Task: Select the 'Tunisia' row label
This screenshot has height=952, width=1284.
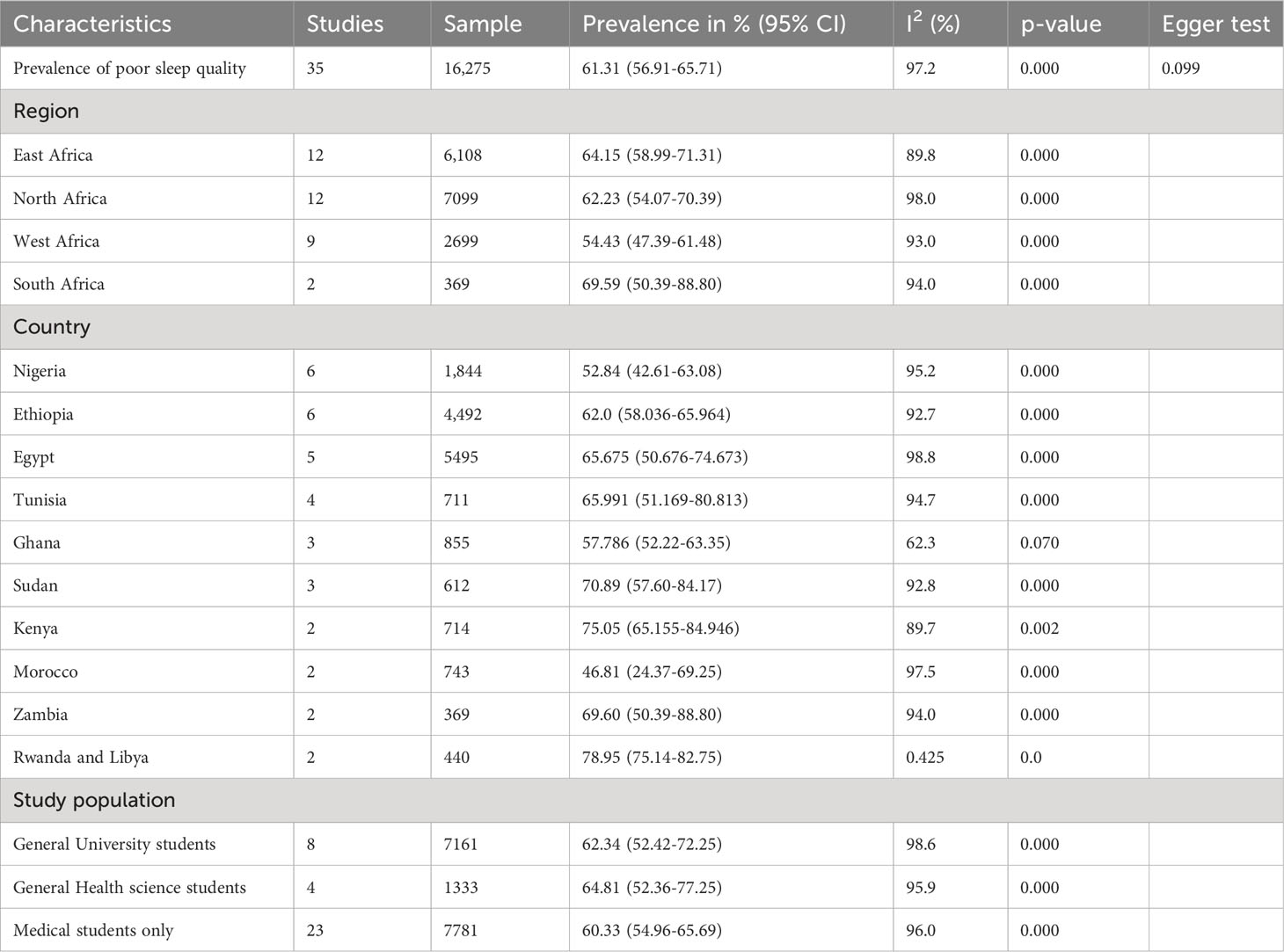Action: [x=40, y=500]
